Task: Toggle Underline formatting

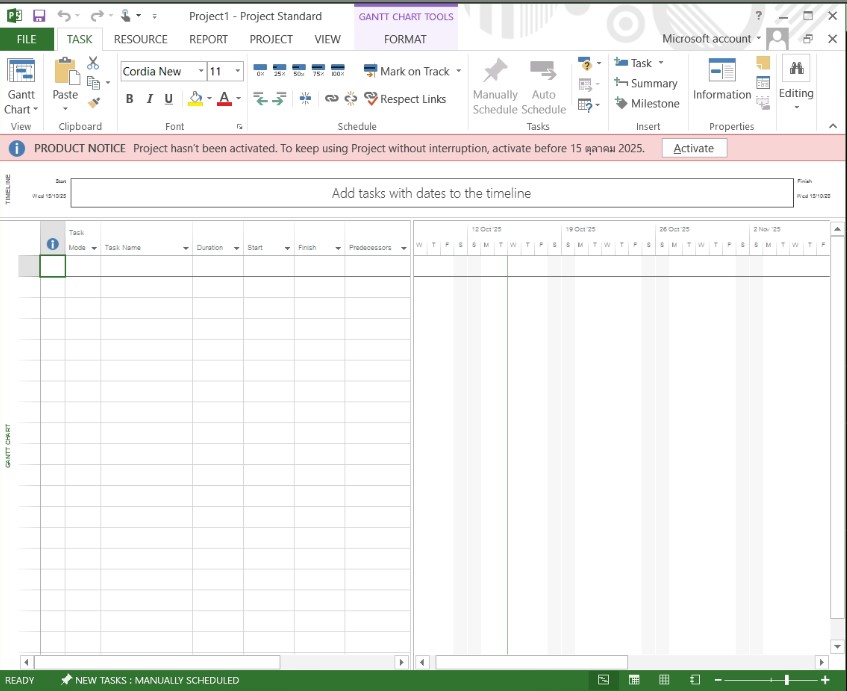Action: (x=169, y=99)
